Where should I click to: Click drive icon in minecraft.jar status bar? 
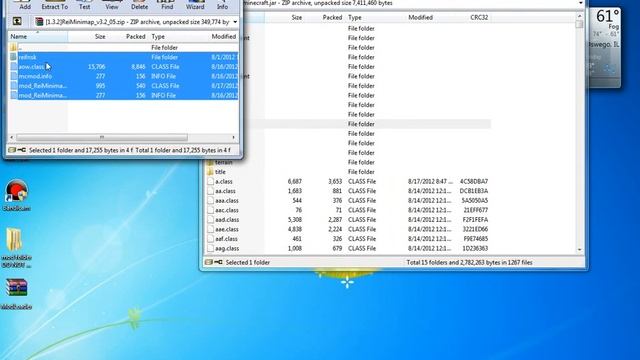[x=209, y=262]
